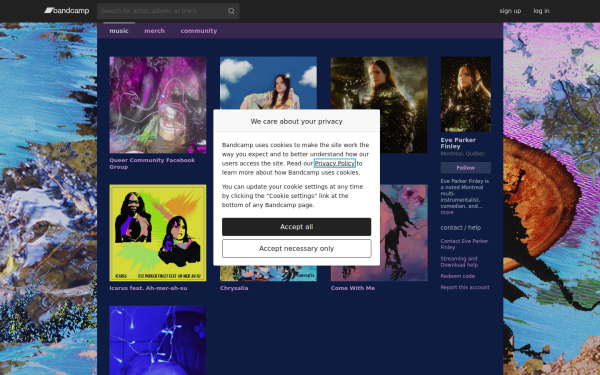Viewport: 600px width, 375px height.
Task: Open the Queer Community Facebook Group album art
Action: (x=158, y=105)
